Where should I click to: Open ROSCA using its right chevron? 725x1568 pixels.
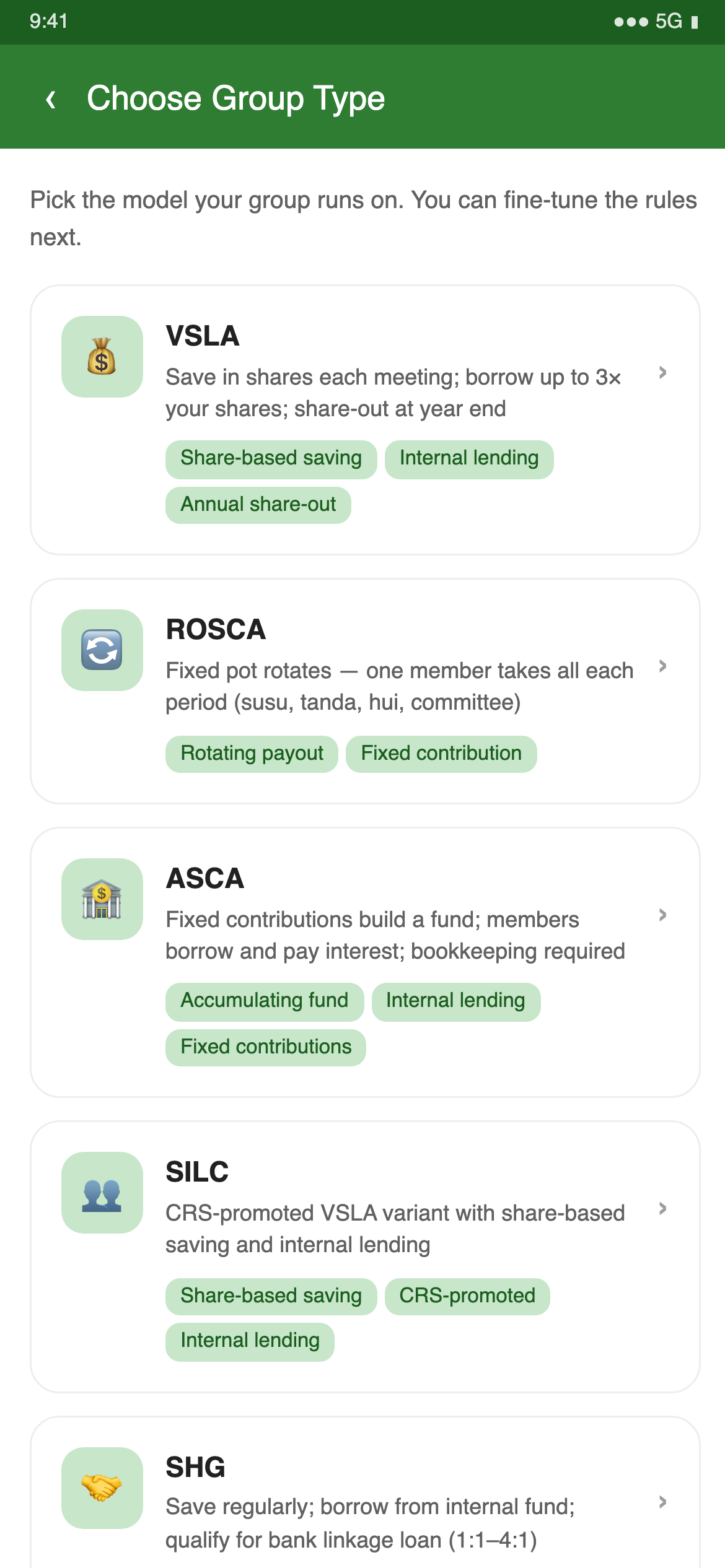coord(662,666)
